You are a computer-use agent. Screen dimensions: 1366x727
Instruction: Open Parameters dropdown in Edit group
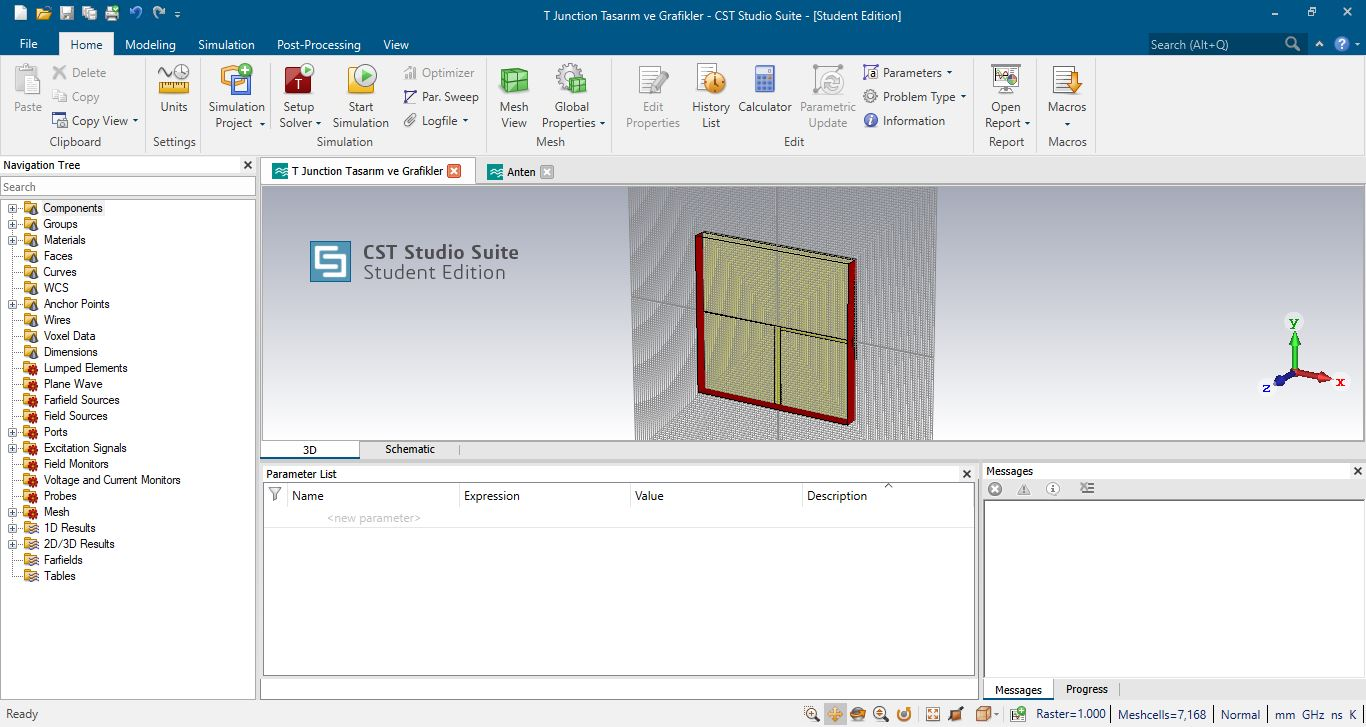[908, 73]
